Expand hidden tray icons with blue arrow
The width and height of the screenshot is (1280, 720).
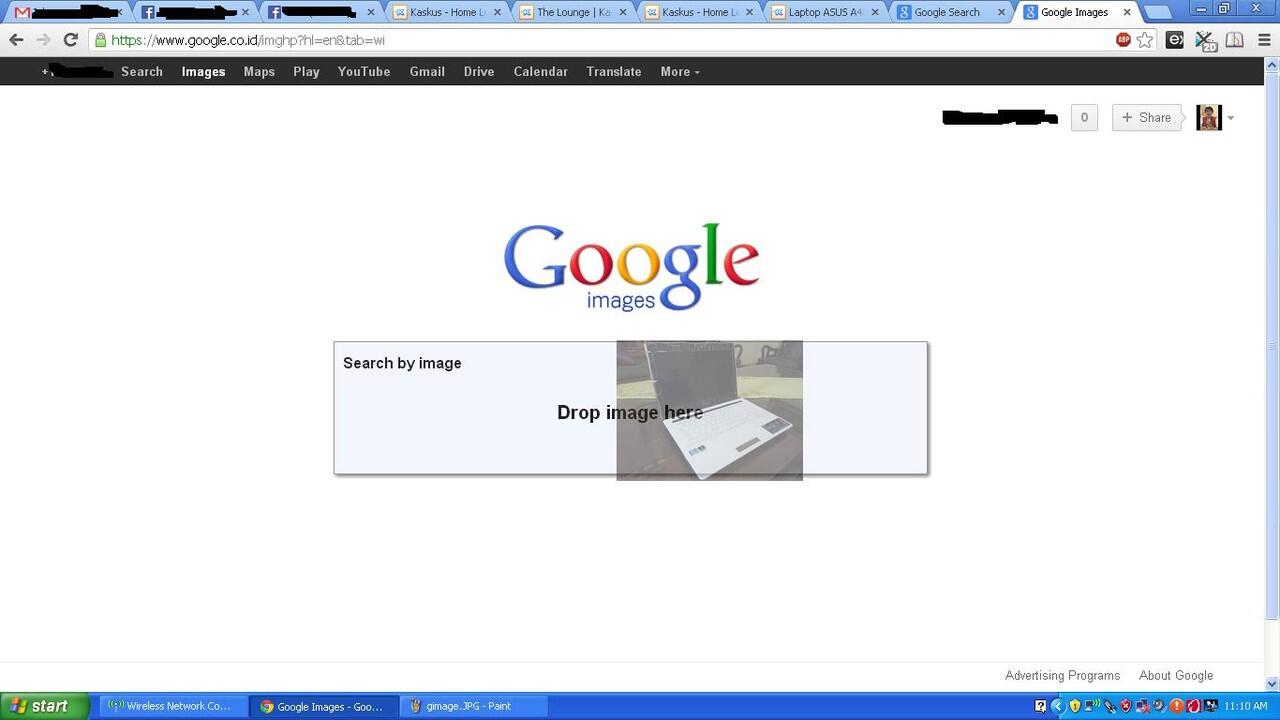[x=1058, y=706]
